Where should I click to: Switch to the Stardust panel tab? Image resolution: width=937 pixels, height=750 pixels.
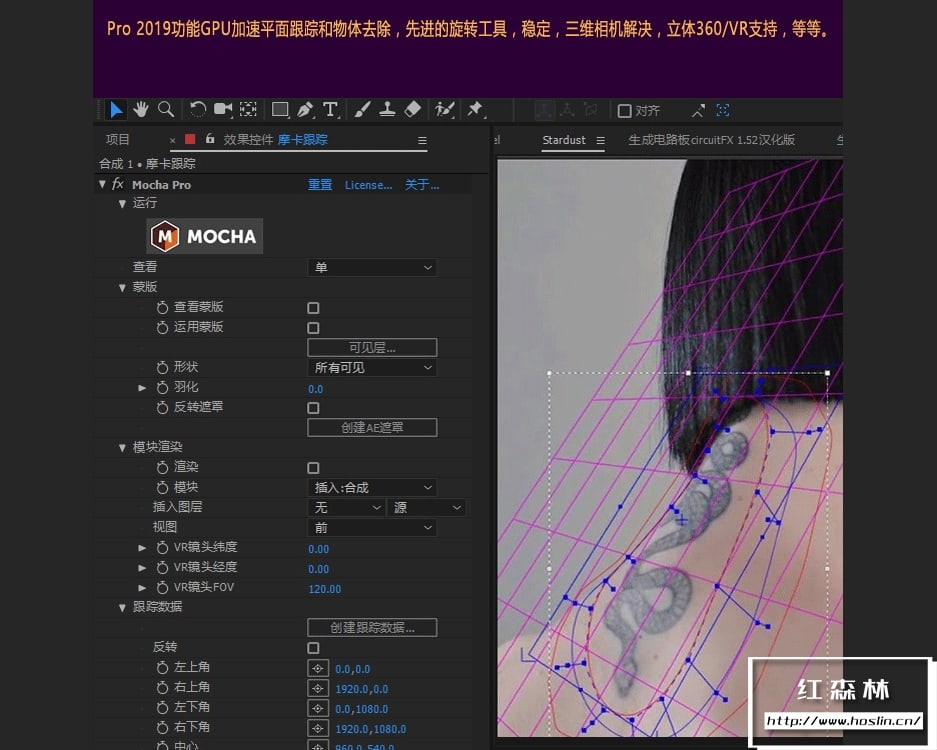coord(564,140)
